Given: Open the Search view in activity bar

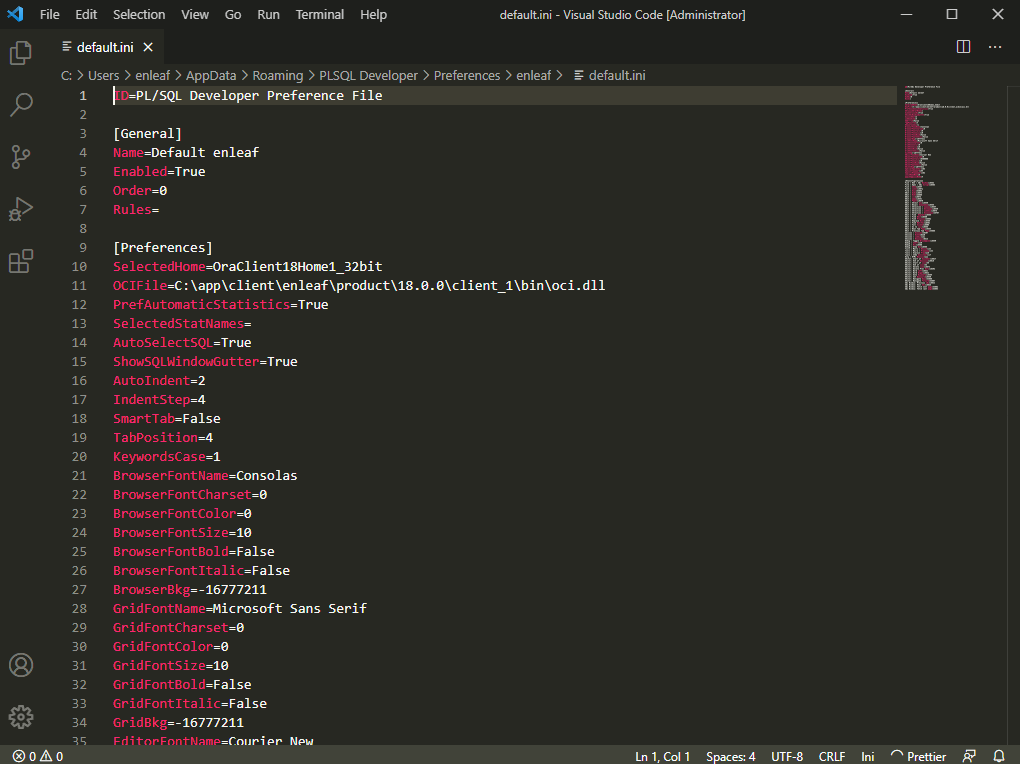Looking at the screenshot, I should pos(21,105).
